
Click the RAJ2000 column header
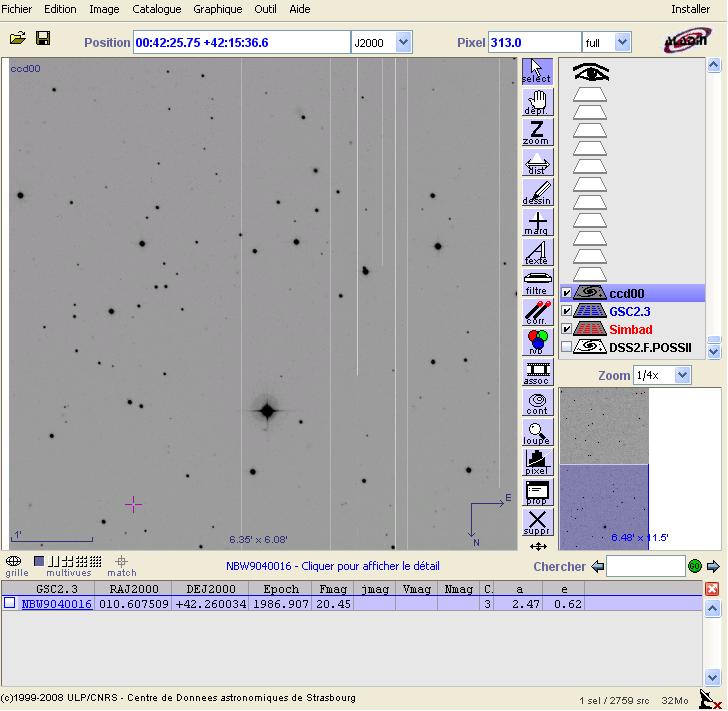coord(134,589)
